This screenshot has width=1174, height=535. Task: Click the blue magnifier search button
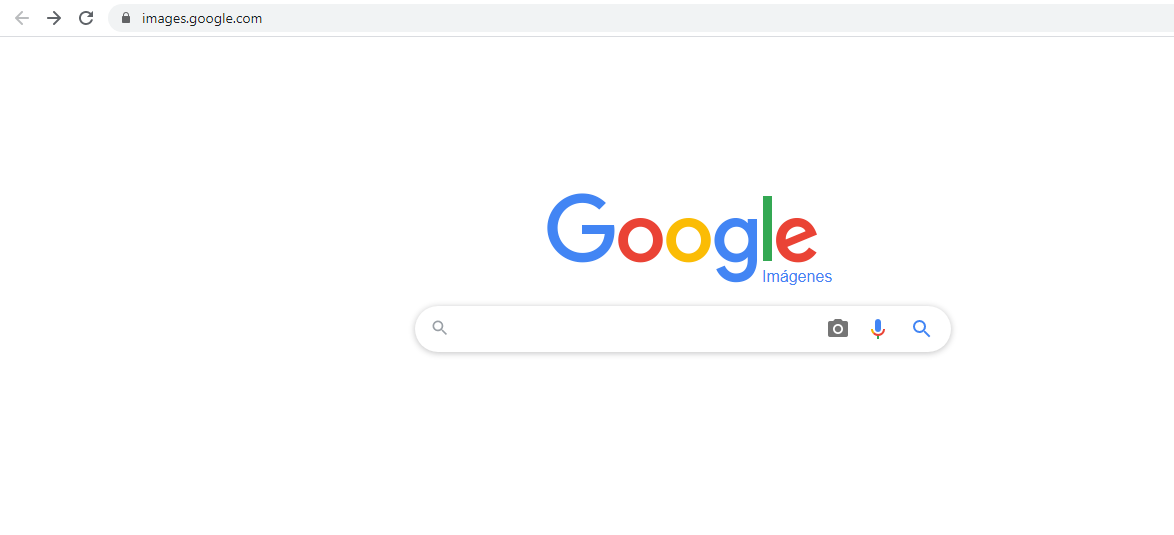(x=922, y=328)
